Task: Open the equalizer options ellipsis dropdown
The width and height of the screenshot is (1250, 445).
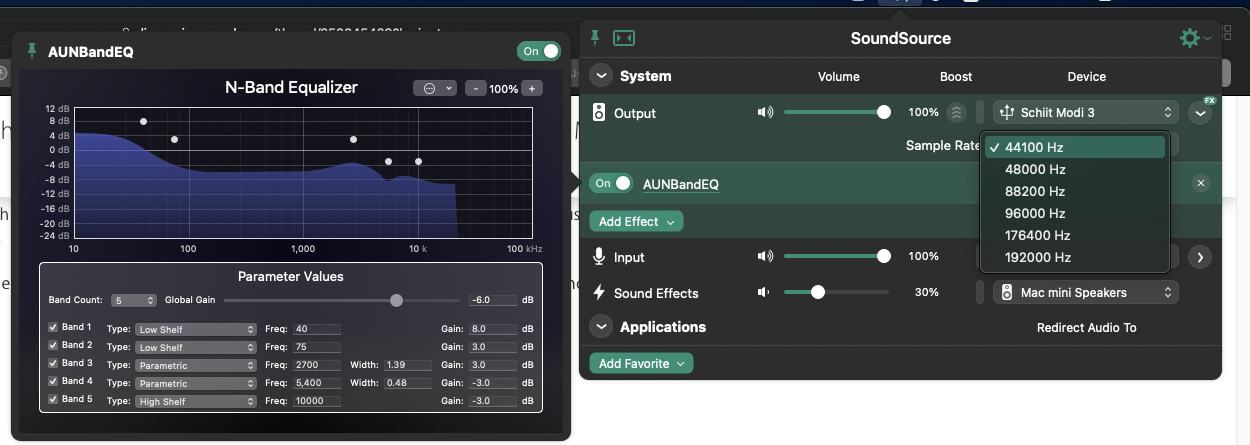Action: (x=435, y=88)
